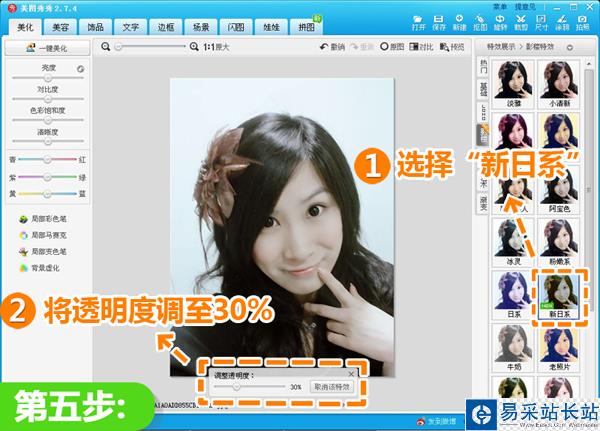Click the 一键美化 button
Viewport: 600px width, 431px height.
coord(47,48)
